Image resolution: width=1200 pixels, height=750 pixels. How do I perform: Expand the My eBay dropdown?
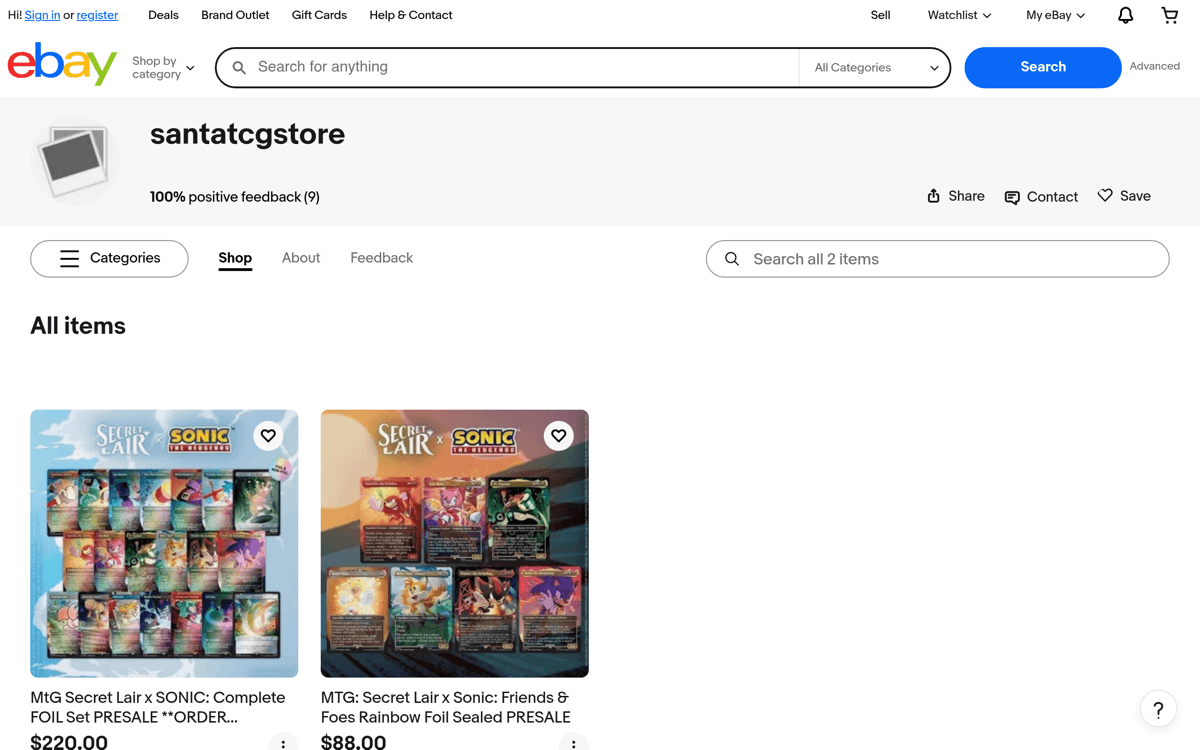click(1055, 15)
